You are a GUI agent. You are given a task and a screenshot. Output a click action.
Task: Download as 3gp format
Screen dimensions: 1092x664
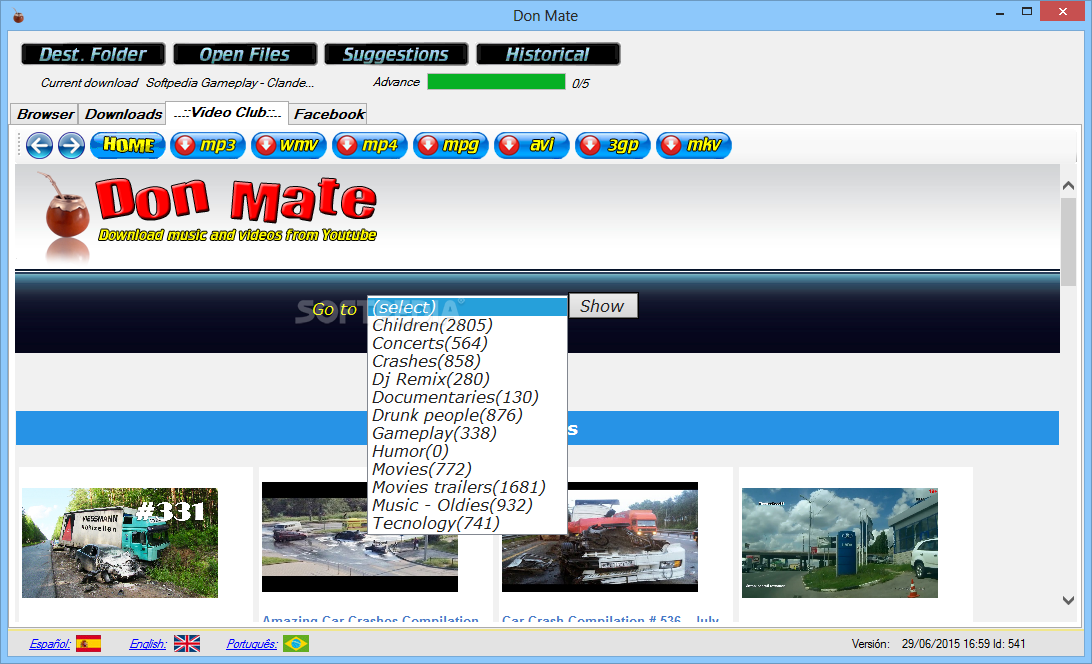(x=613, y=145)
